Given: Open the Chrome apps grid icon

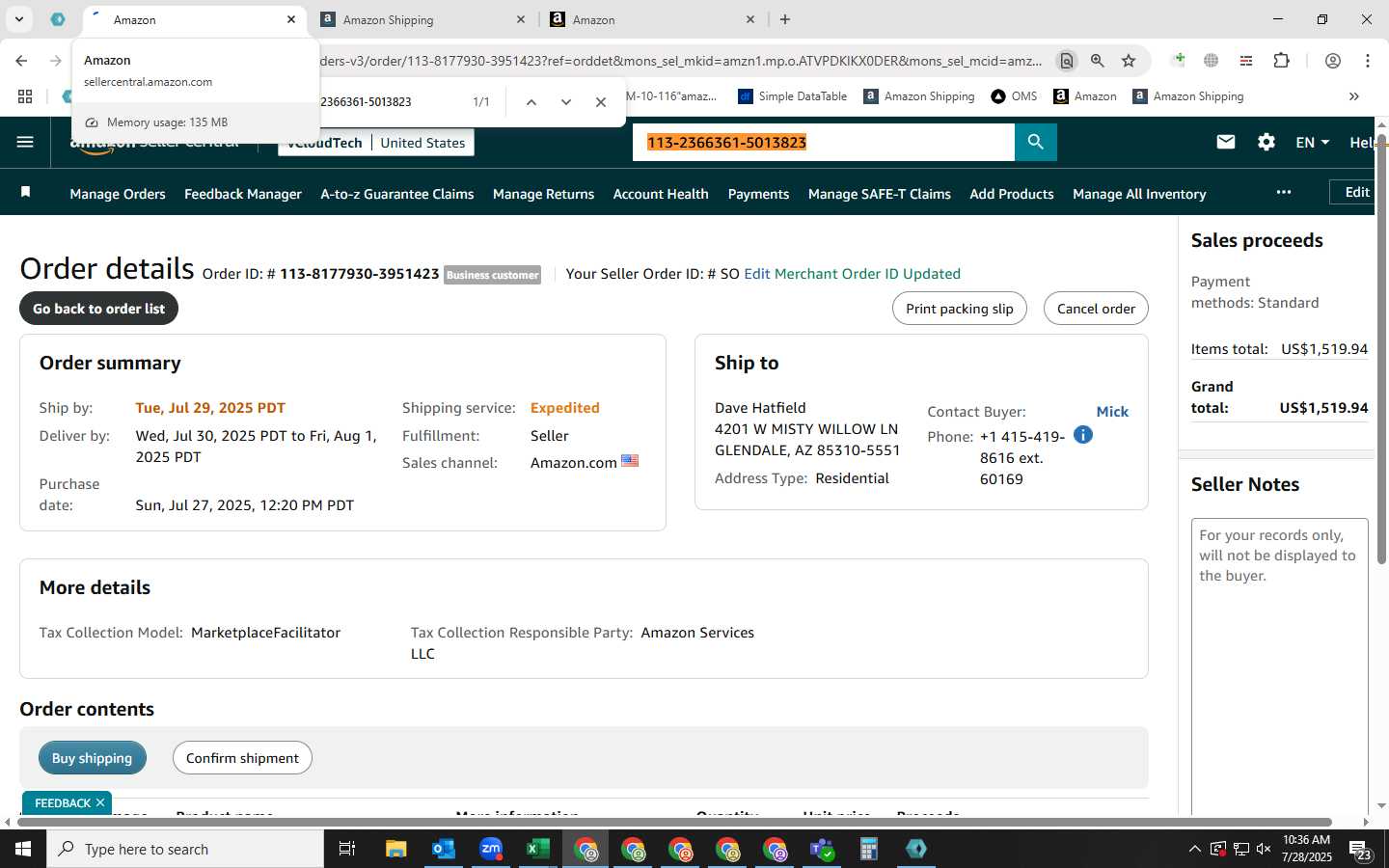Looking at the screenshot, I should click(x=25, y=96).
